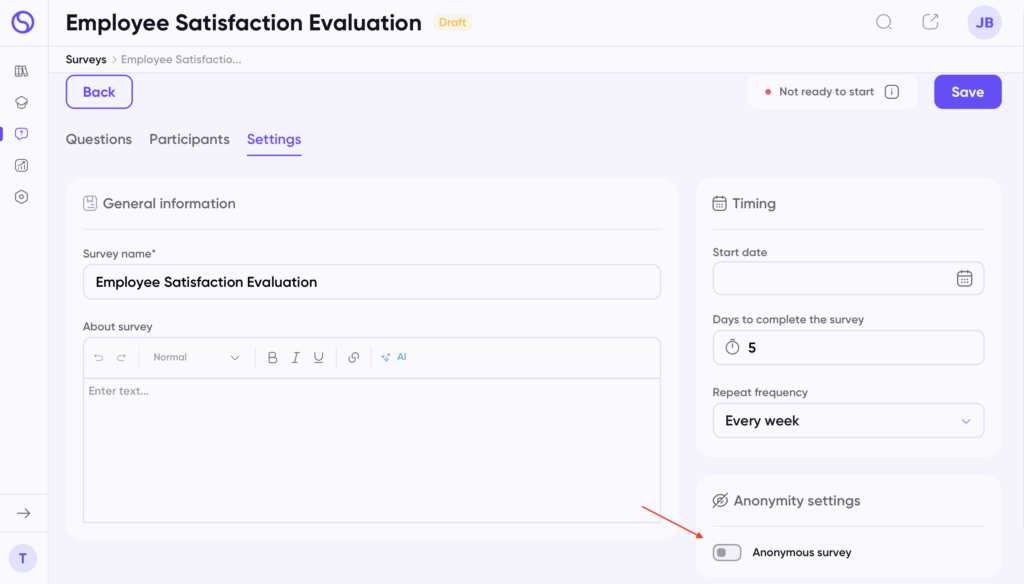Insert a link using the link icon
Viewport: 1024px width, 584px height.
click(353, 357)
